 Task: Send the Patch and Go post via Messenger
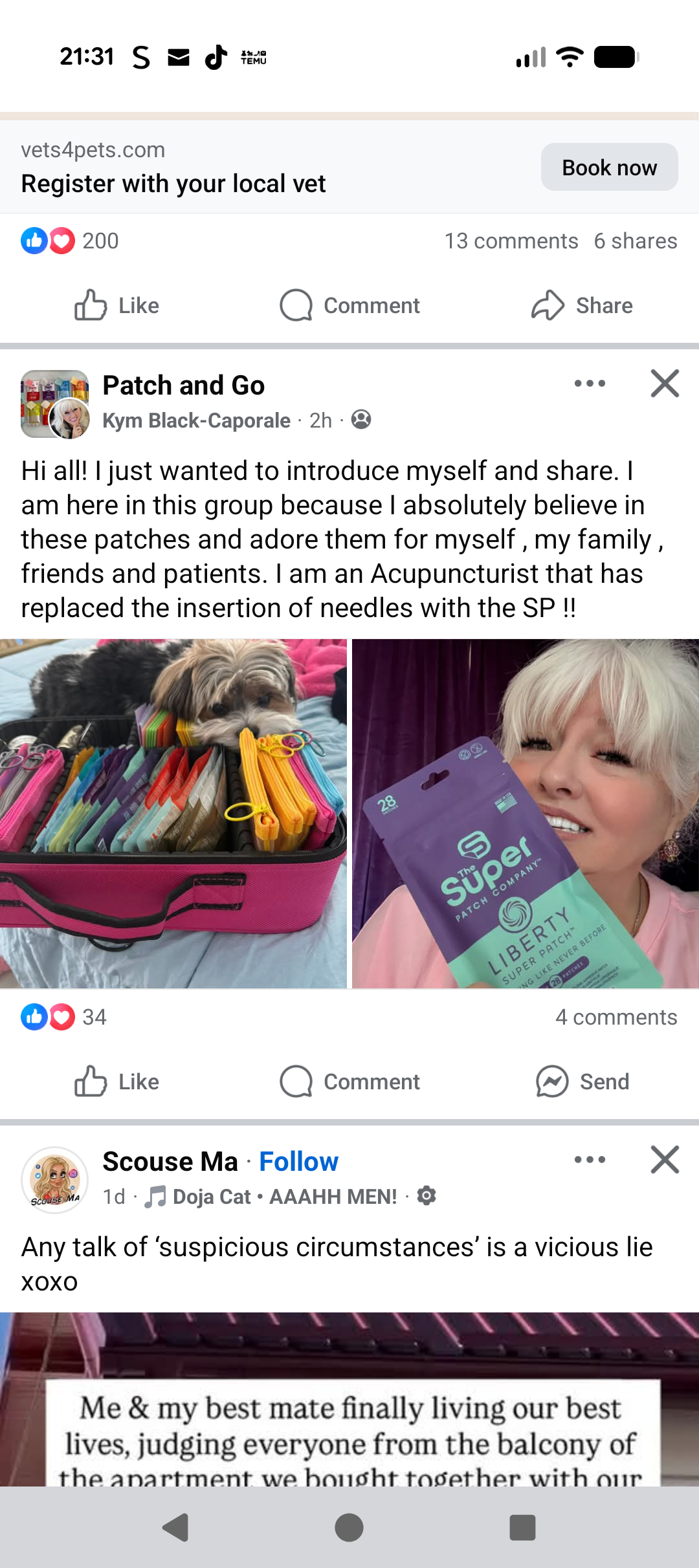pos(582,1082)
